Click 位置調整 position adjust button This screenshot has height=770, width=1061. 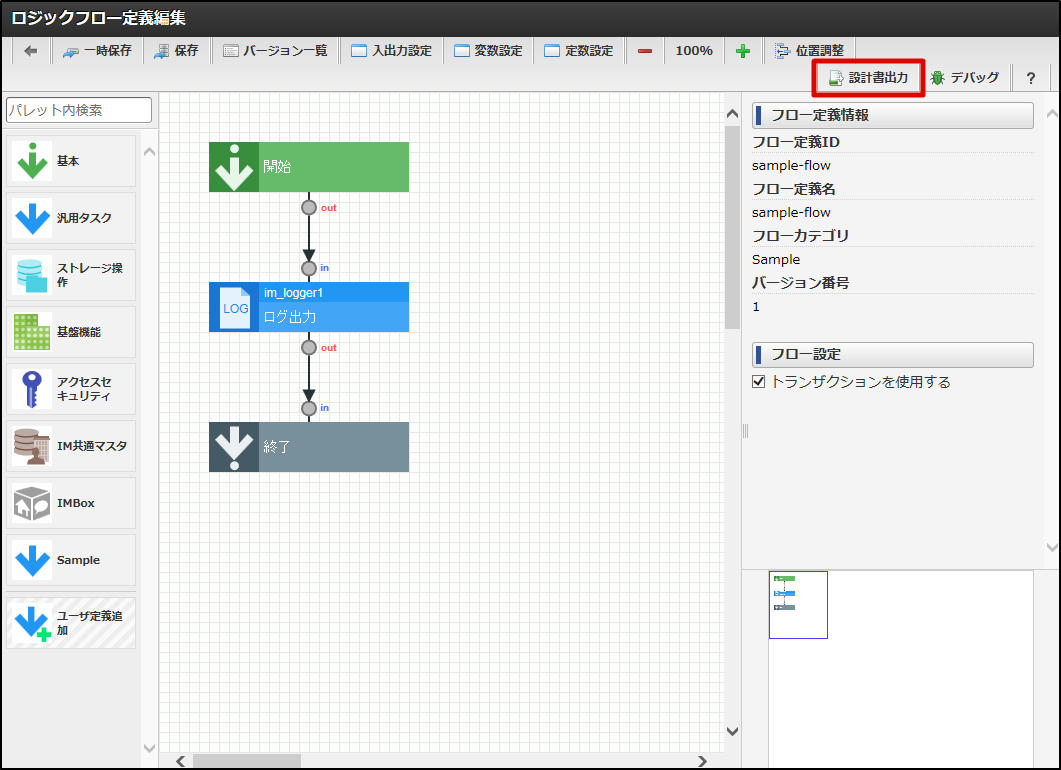(809, 51)
